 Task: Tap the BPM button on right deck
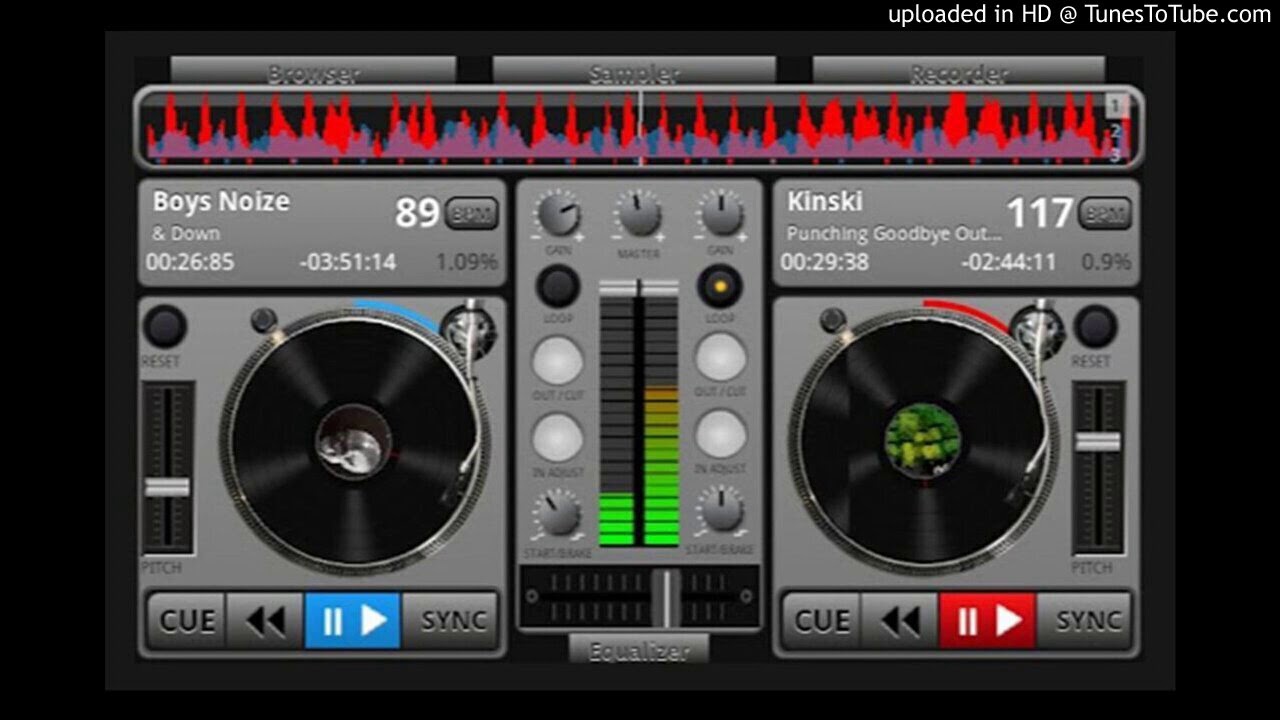point(1106,213)
